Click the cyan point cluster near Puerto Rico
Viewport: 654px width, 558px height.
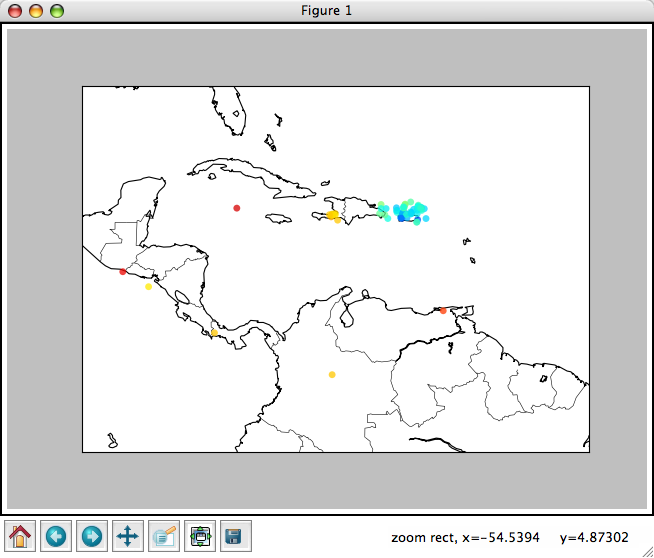[x=406, y=211]
